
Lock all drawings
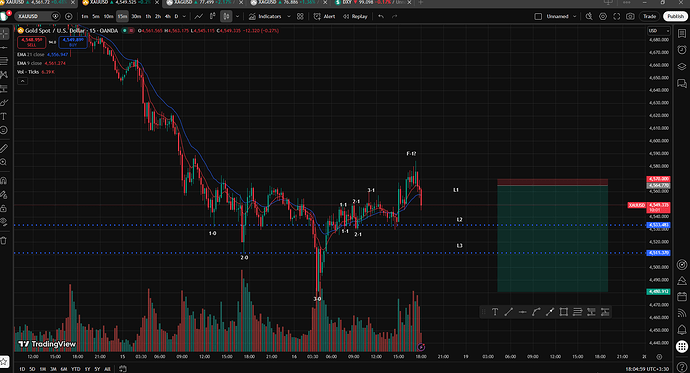click(x=4, y=208)
